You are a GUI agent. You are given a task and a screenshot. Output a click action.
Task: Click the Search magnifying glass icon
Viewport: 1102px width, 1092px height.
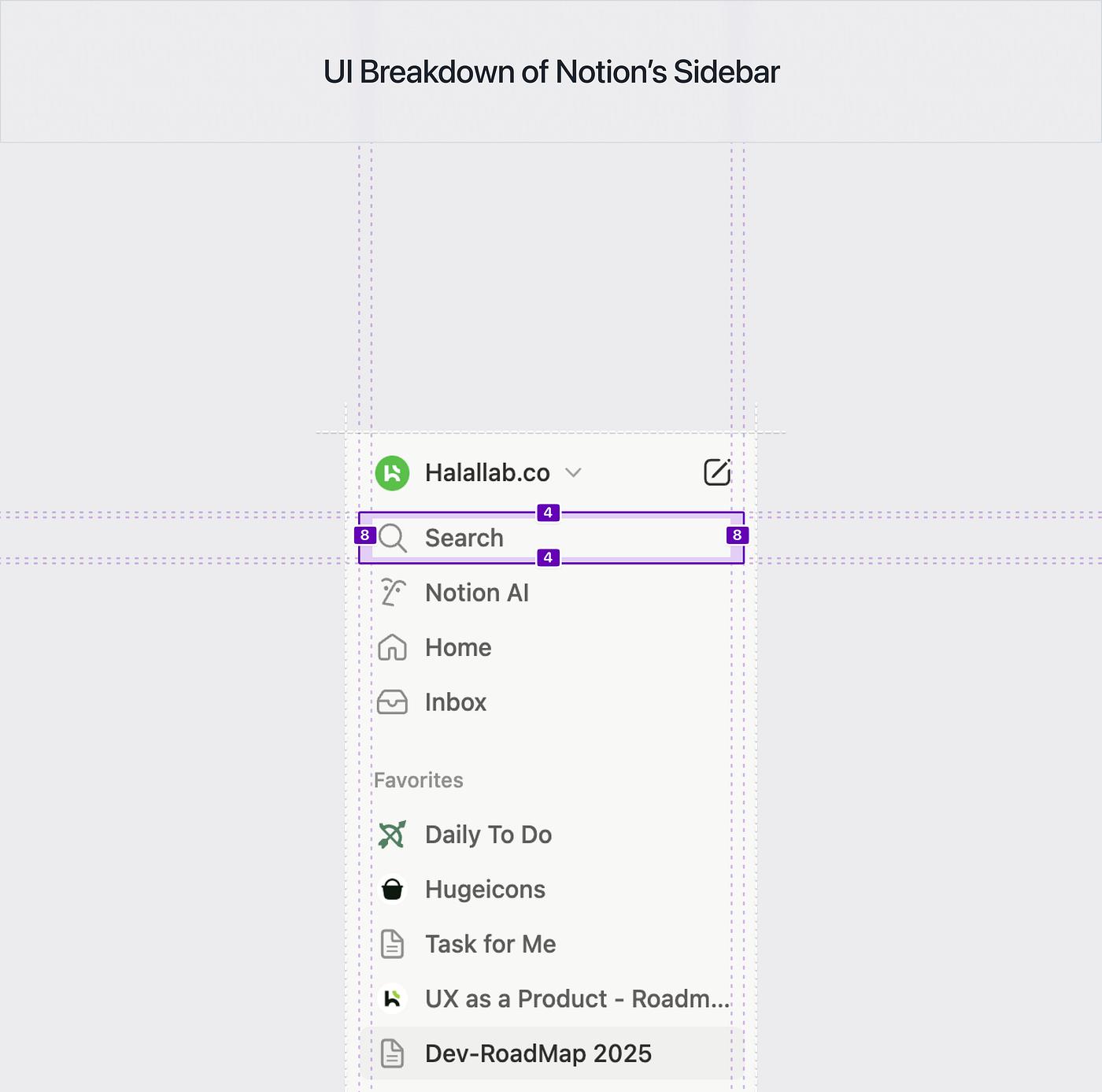pyautogui.click(x=392, y=539)
